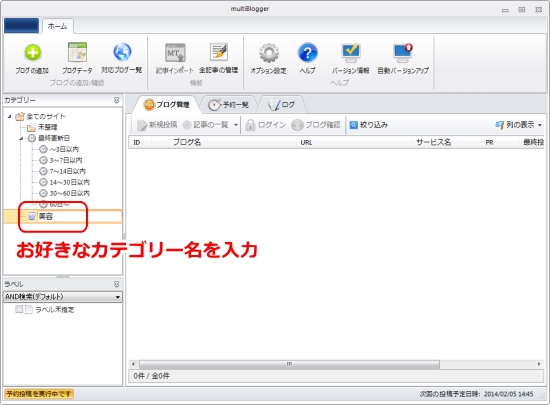550x405 pixels.
Task: Open ヘルプ question mark icon
Action: (x=308, y=53)
